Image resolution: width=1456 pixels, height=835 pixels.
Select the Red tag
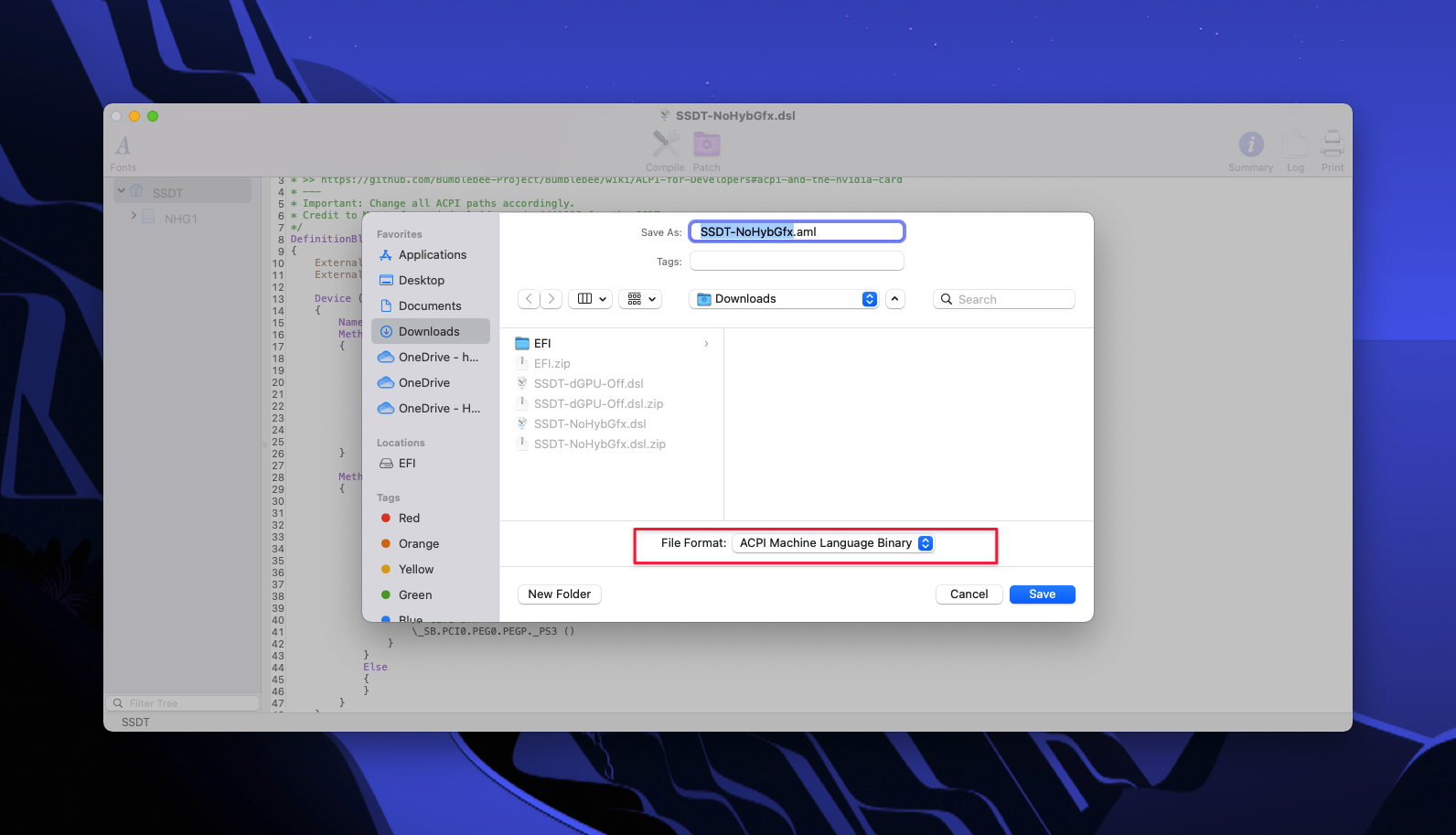pyautogui.click(x=409, y=519)
